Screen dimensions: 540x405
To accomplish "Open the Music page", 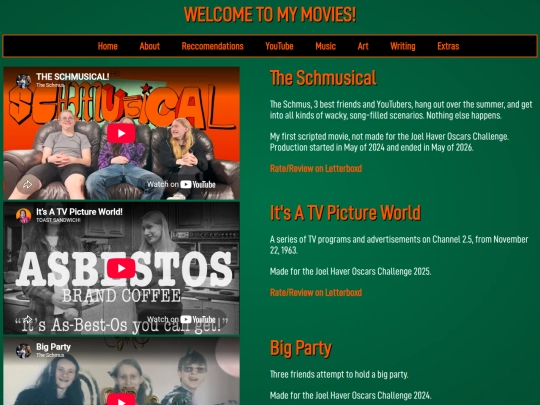I will click(325, 46).
